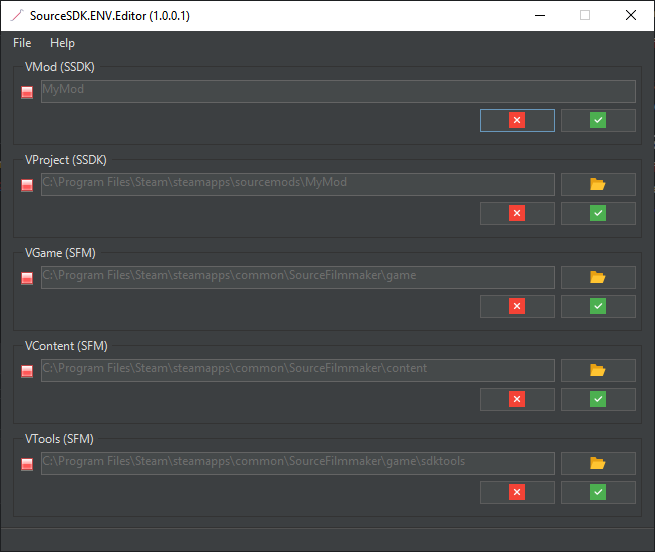Open the Help menu
Image resolution: width=655 pixels, height=552 pixels.
tap(62, 43)
